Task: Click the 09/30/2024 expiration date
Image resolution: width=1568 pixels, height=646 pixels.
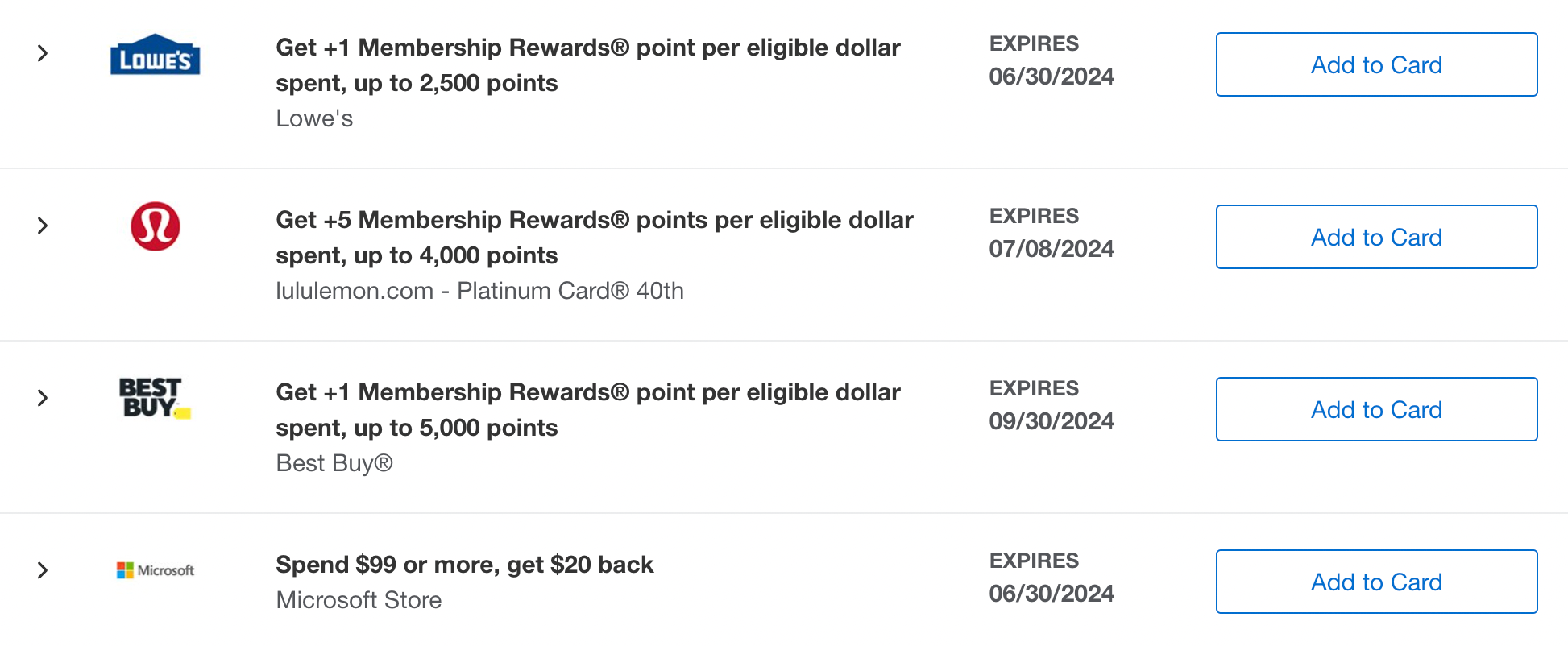Action: click(1051, 421)
